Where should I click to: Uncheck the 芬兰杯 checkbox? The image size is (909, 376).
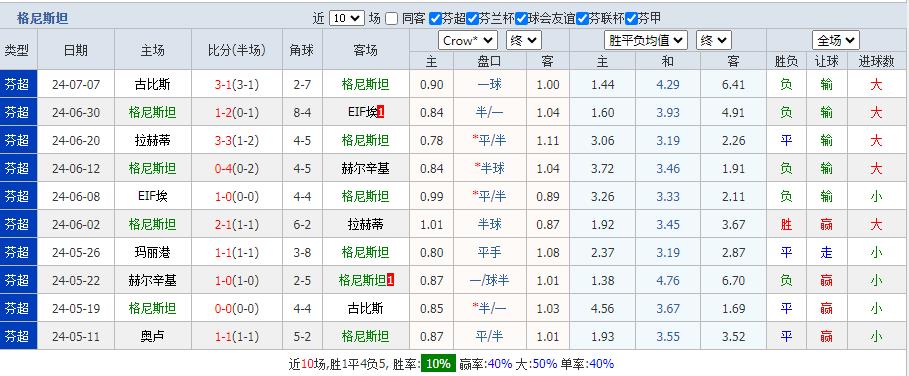point(472,19)
